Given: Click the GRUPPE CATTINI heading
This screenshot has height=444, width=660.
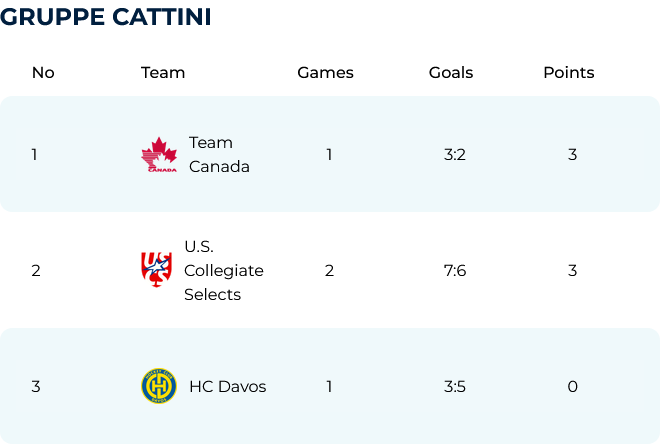Looking at the screenshot, I should 106,18.
